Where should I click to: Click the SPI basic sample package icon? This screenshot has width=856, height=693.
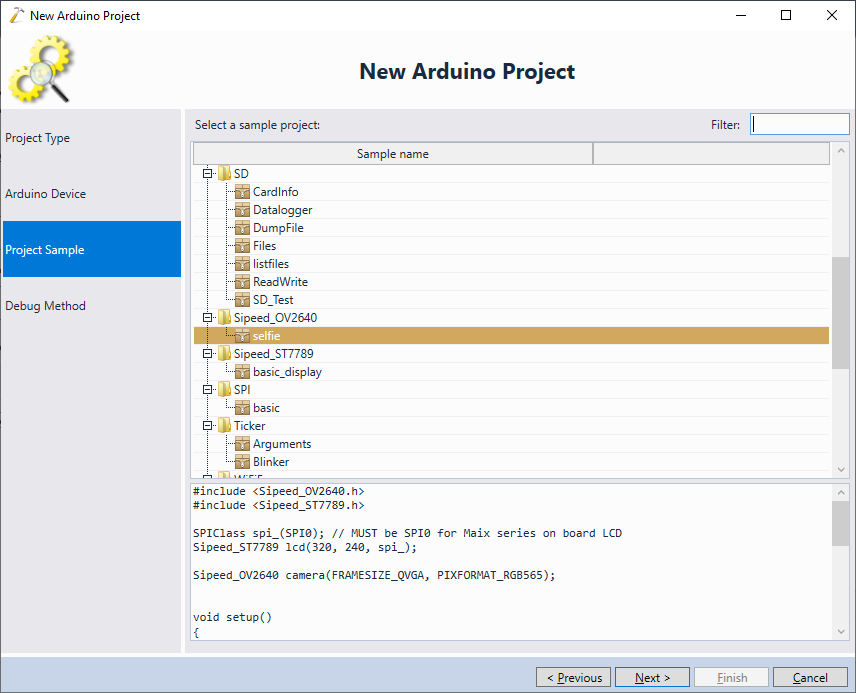click(x=242, y=408)
